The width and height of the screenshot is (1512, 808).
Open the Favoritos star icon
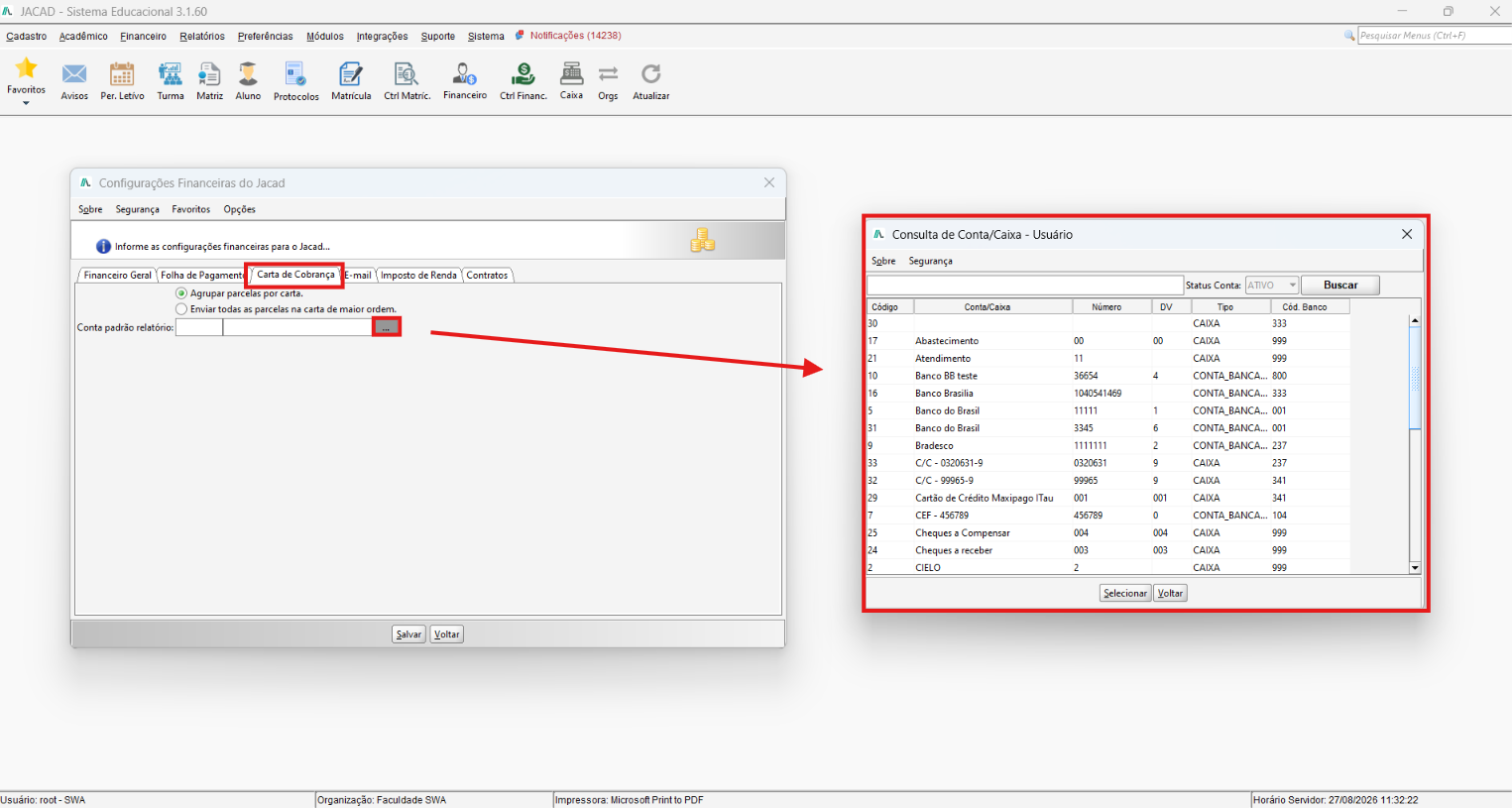tap(26, 68)
